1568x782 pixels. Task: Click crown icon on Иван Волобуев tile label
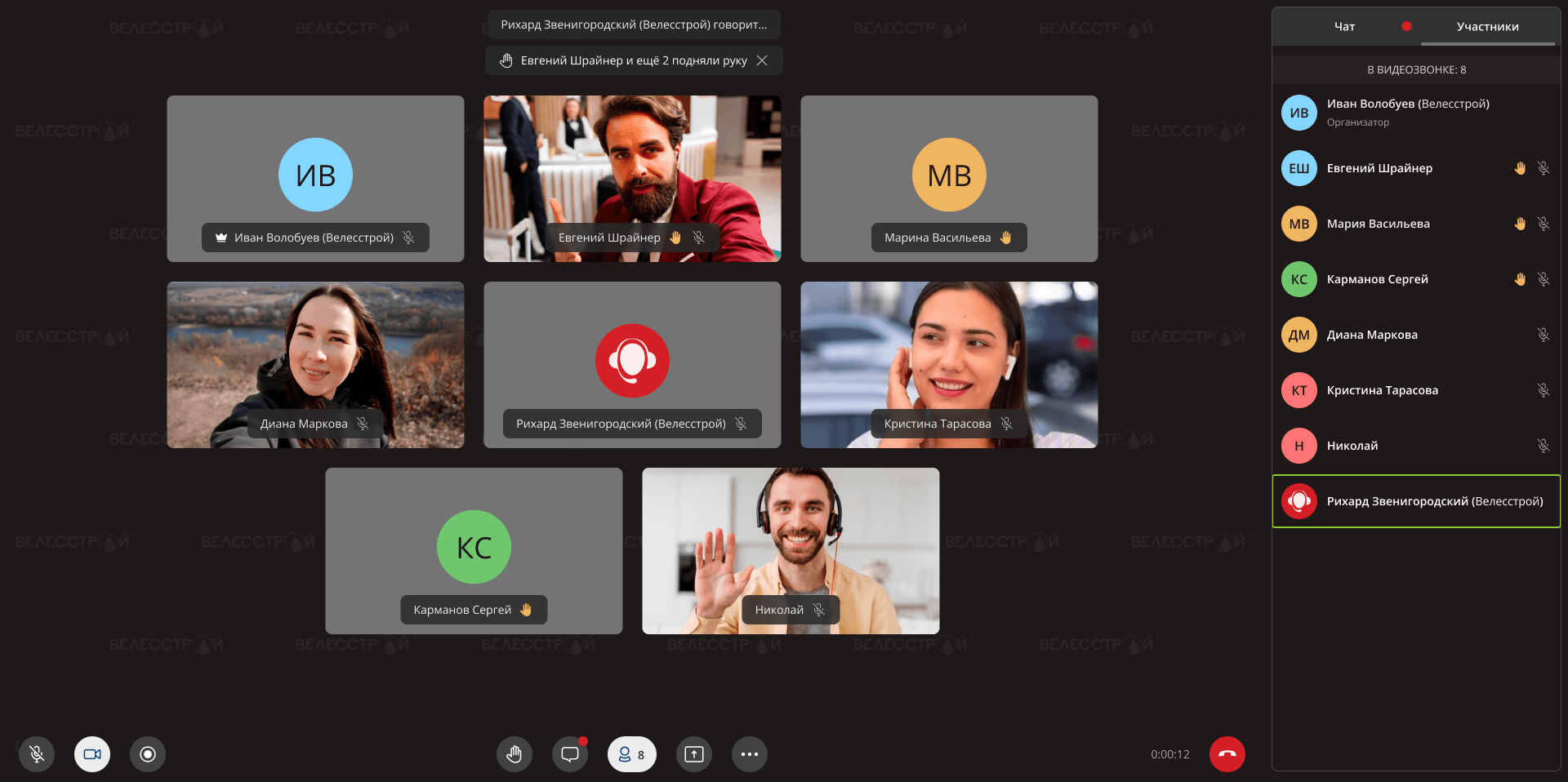(x=220, y=238)
